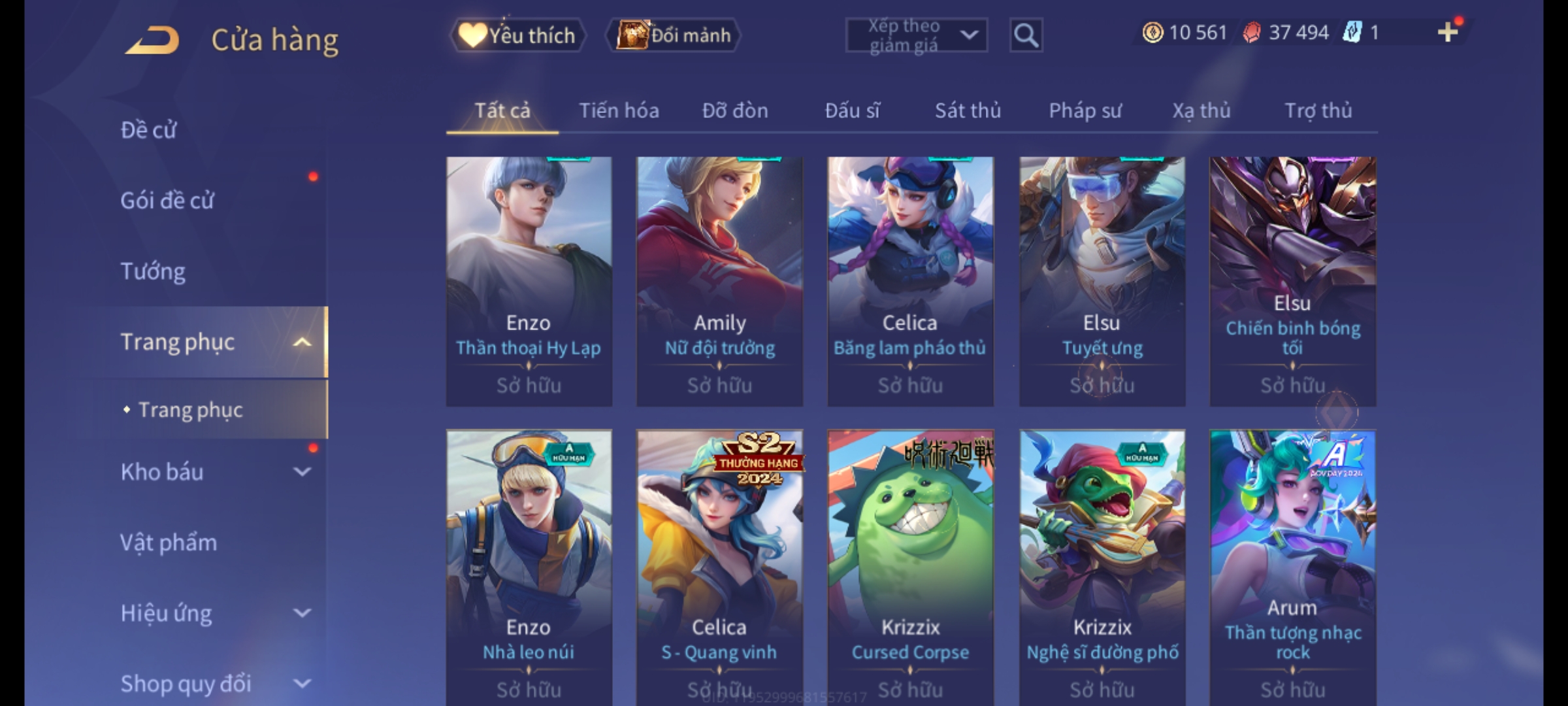This screenshot has height=706, width=1568.
Task: Open Yêu thích heart favorites
Action: pyautogui.click(x=517, y=35)
